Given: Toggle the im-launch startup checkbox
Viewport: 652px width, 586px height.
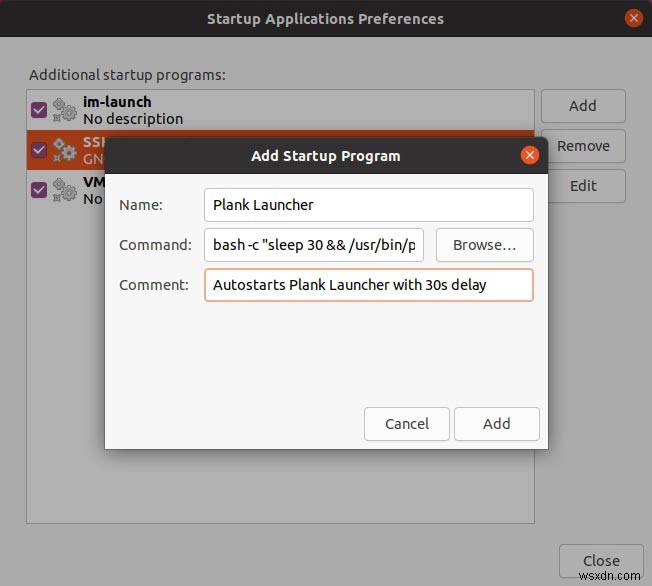Looking at the screenshot, I should [x=39, y=110].
